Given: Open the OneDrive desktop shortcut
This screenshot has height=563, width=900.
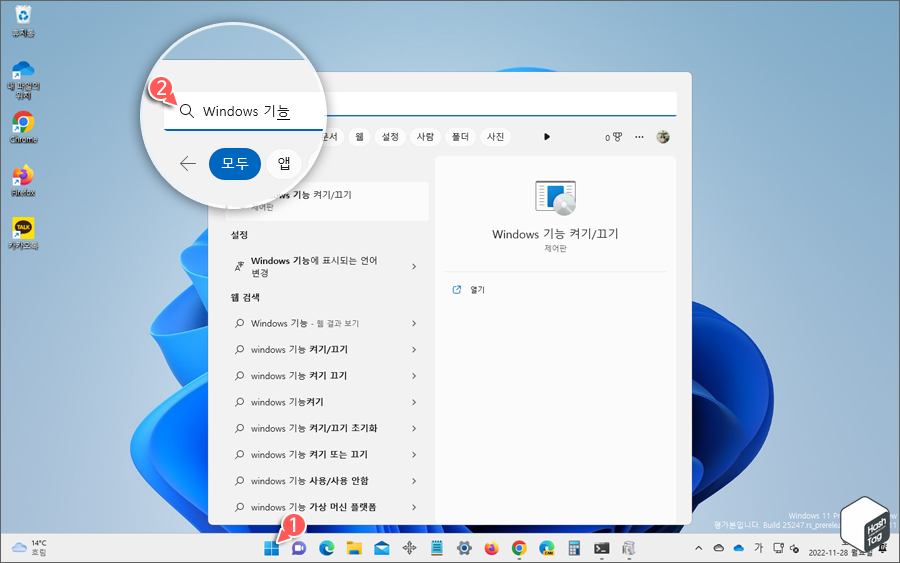Looking at the screenshot, I should point(23,80).
